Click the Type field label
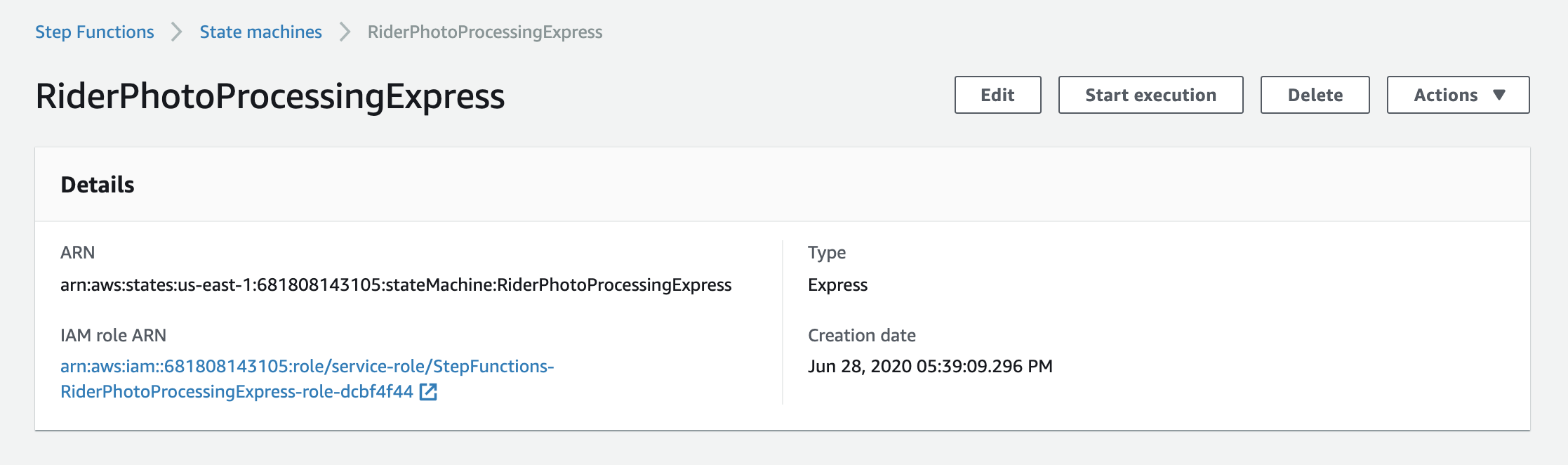The height and width of the screenshot is (465, 1568). pos(827,252)
